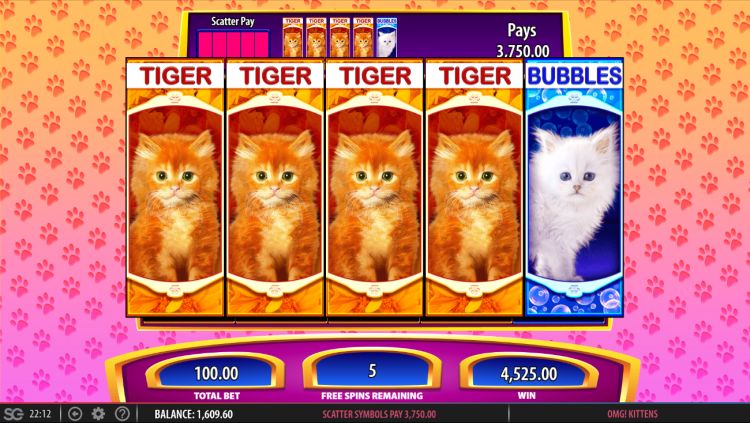
Task: Open the help question mark icon
Action: [122, 414]
